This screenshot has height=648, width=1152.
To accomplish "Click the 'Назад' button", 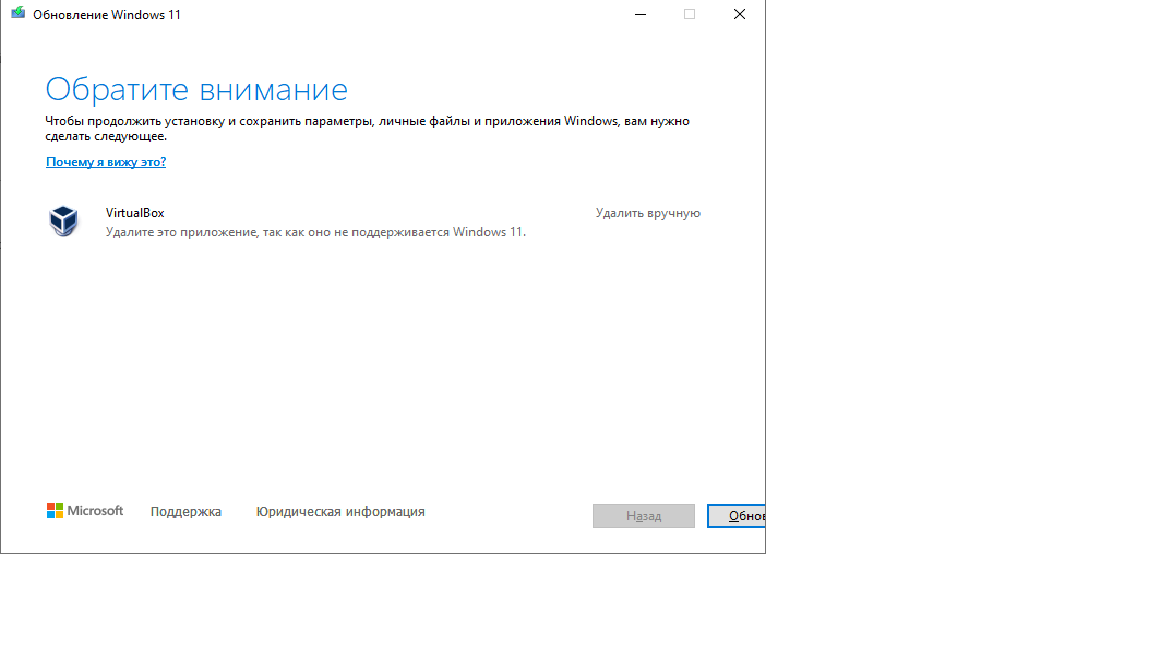I will pos(644,516).
